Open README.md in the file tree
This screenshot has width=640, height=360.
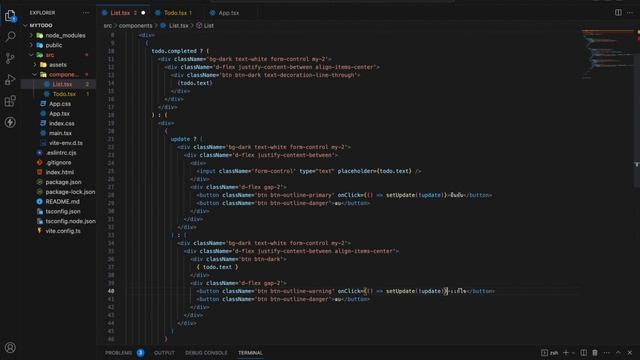click(x=58, y=202)
